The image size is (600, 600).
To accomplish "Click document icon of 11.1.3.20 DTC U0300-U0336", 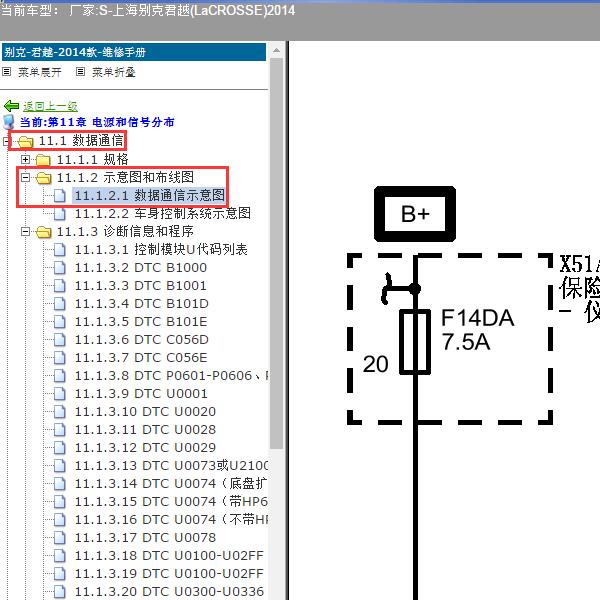I will (59, 592).
